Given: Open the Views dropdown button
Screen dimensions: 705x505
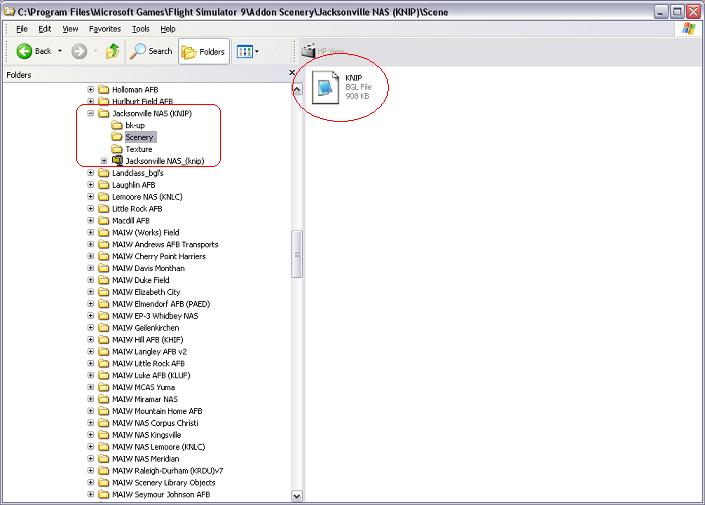Looking at the screenshot, I should (248, 52).
